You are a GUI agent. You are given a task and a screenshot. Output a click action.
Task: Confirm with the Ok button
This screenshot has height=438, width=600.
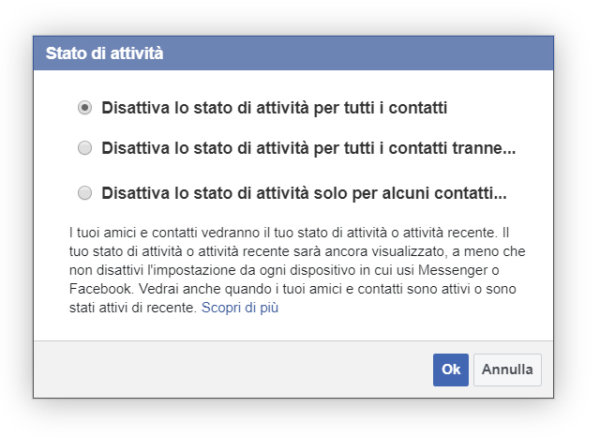click(x=451, y=369)
